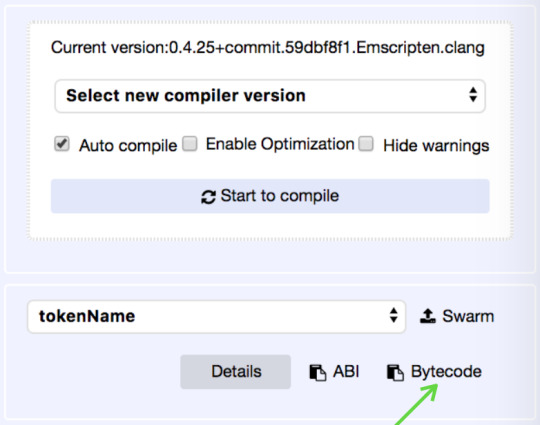
Task: Copy ABI via ABI label
Action: [346, 372]
